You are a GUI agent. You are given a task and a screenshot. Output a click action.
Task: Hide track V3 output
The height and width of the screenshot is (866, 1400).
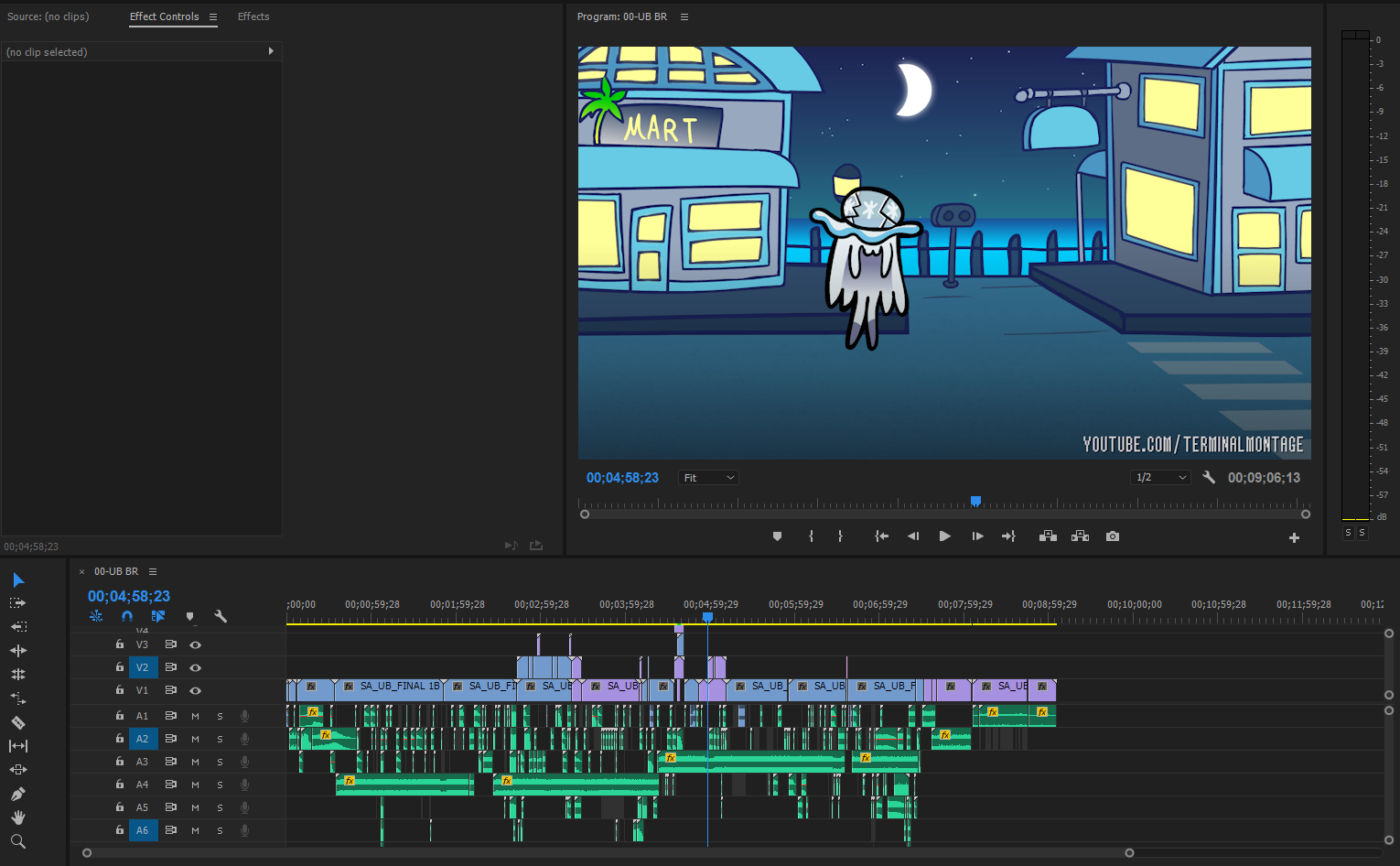point(195,644)
